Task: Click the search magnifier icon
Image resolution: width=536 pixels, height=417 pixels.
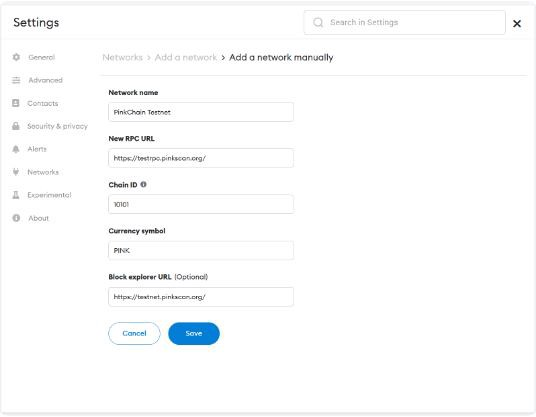Action: click(318, 23)
